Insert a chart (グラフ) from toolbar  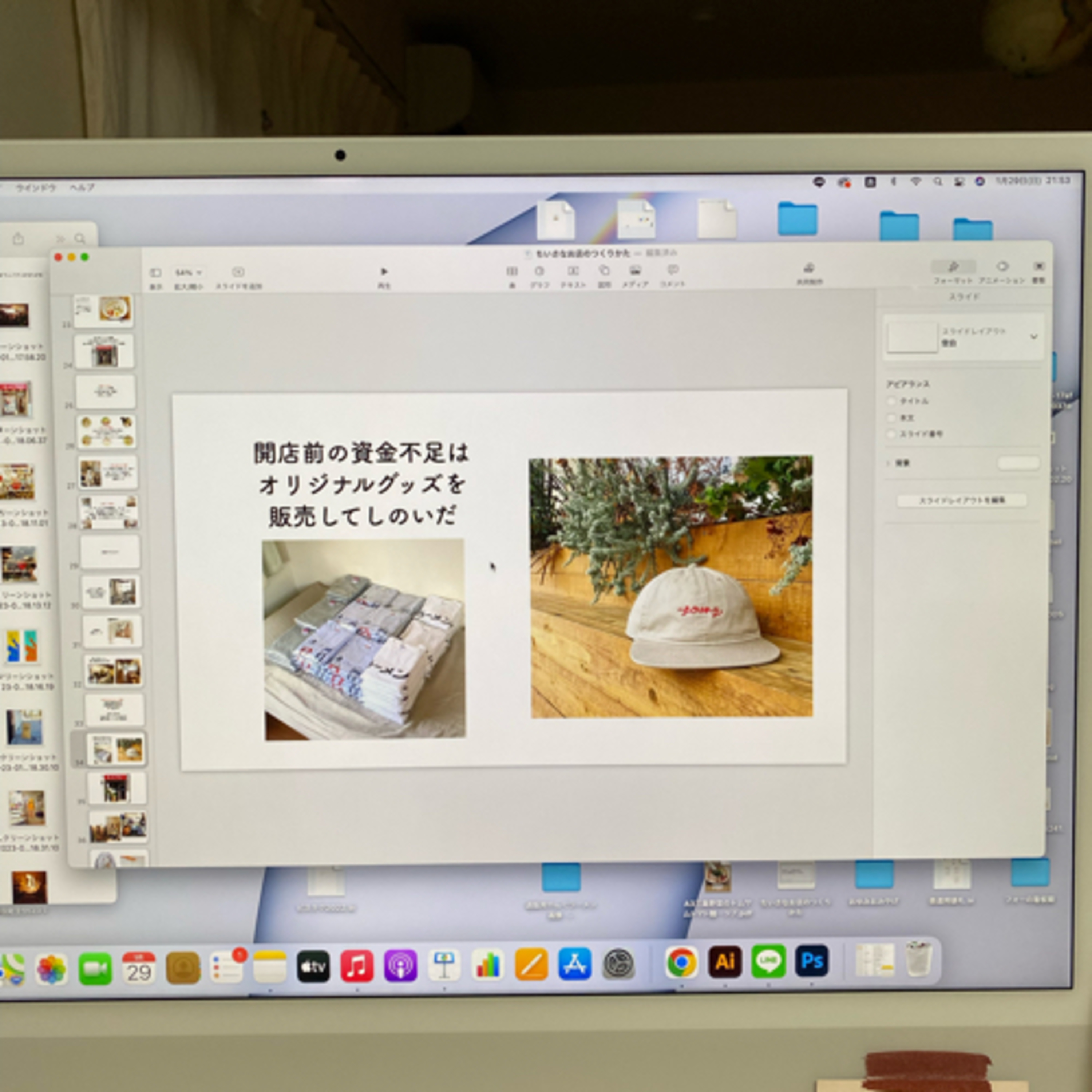[539, 271]
